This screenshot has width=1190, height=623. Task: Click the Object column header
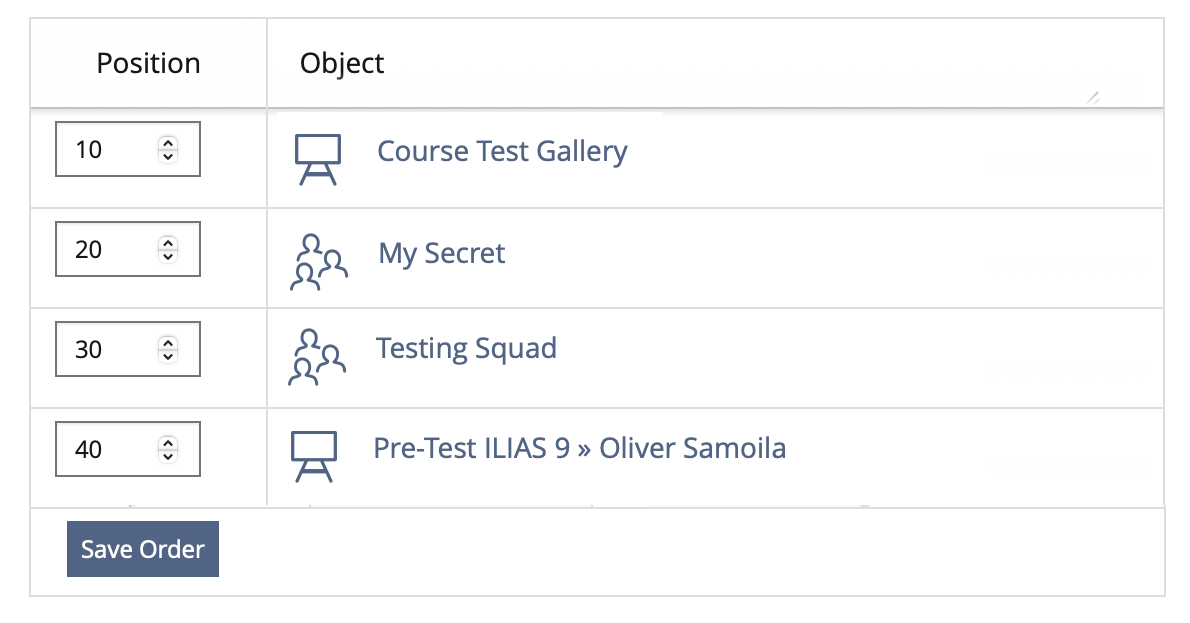[x=342, y=63]
